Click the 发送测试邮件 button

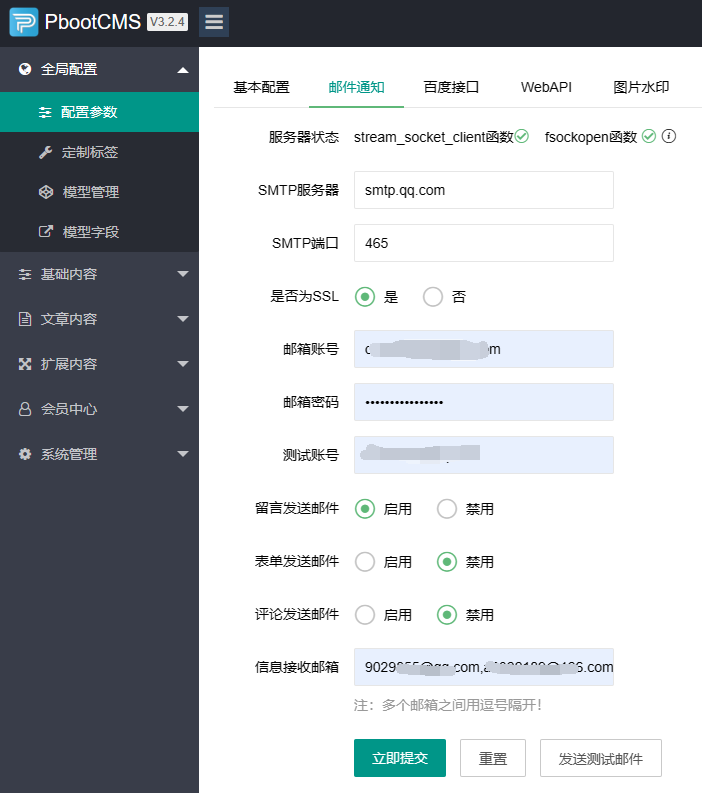(x=600, y=758)
